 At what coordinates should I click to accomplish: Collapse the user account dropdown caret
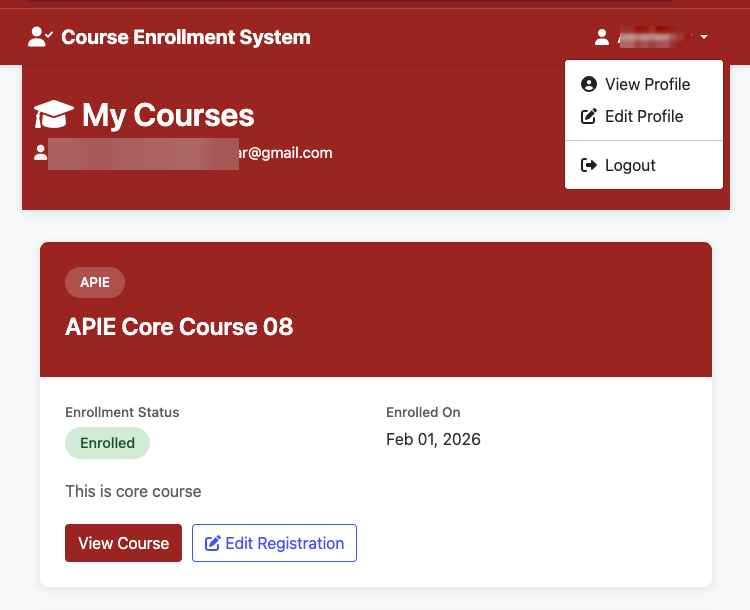click(x=704, y=37)
